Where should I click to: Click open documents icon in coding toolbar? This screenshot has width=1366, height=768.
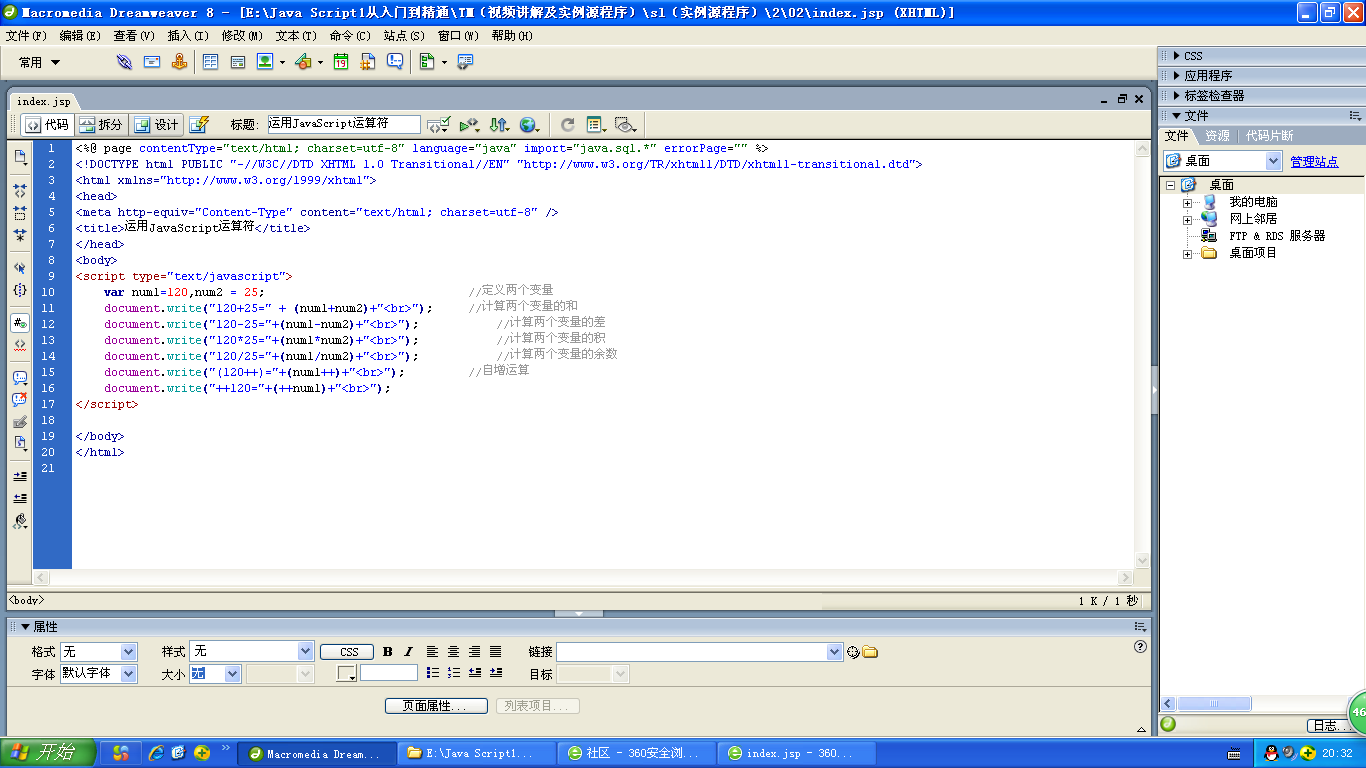(20, 157)
